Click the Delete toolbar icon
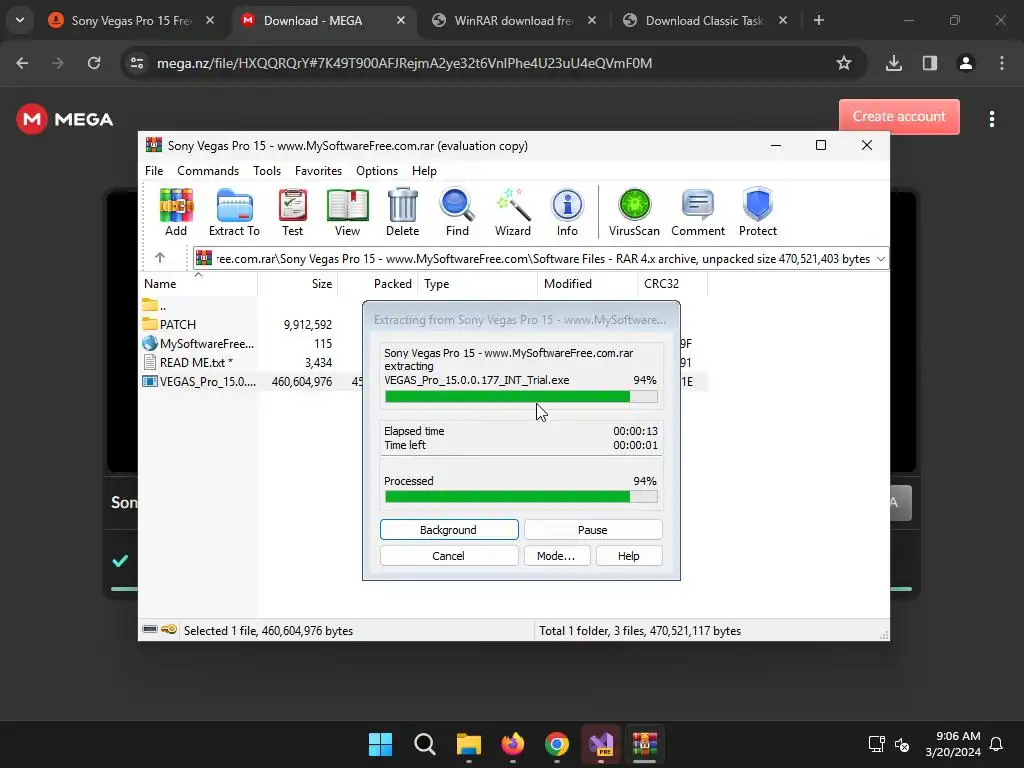Viewport: 1024px width, 768px height. 402,212
